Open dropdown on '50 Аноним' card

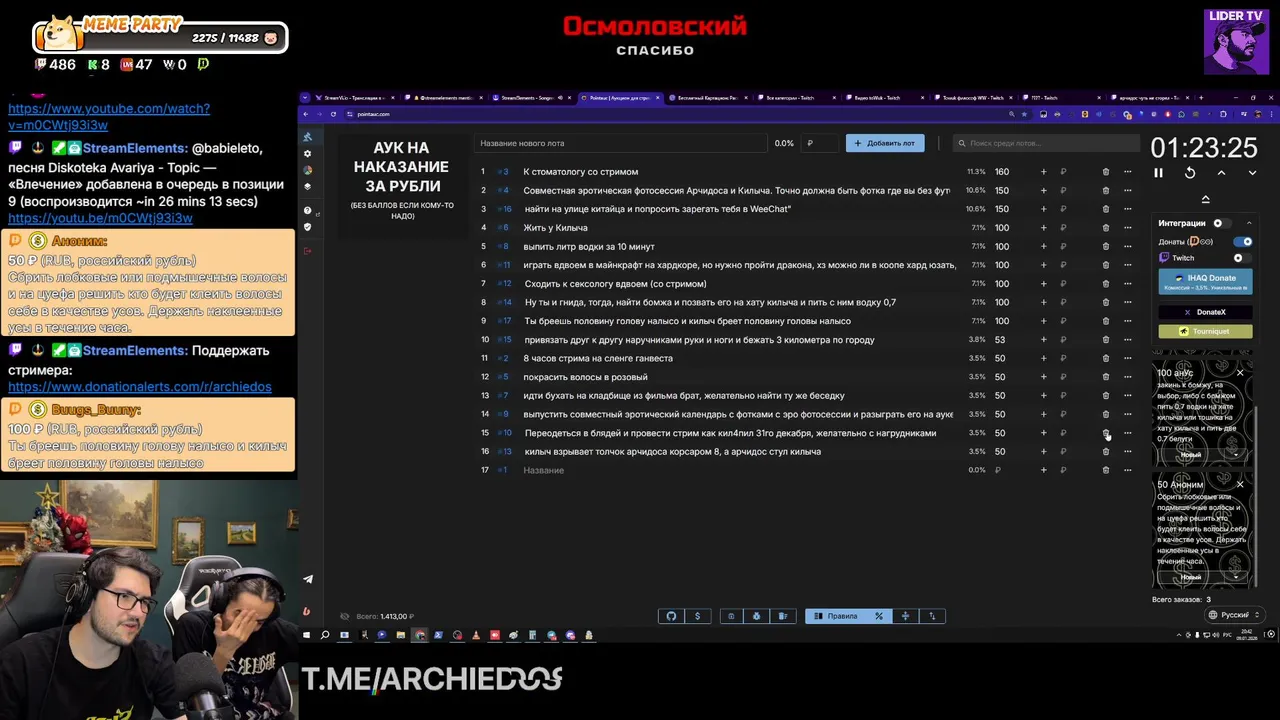(x=1236, y=577)
